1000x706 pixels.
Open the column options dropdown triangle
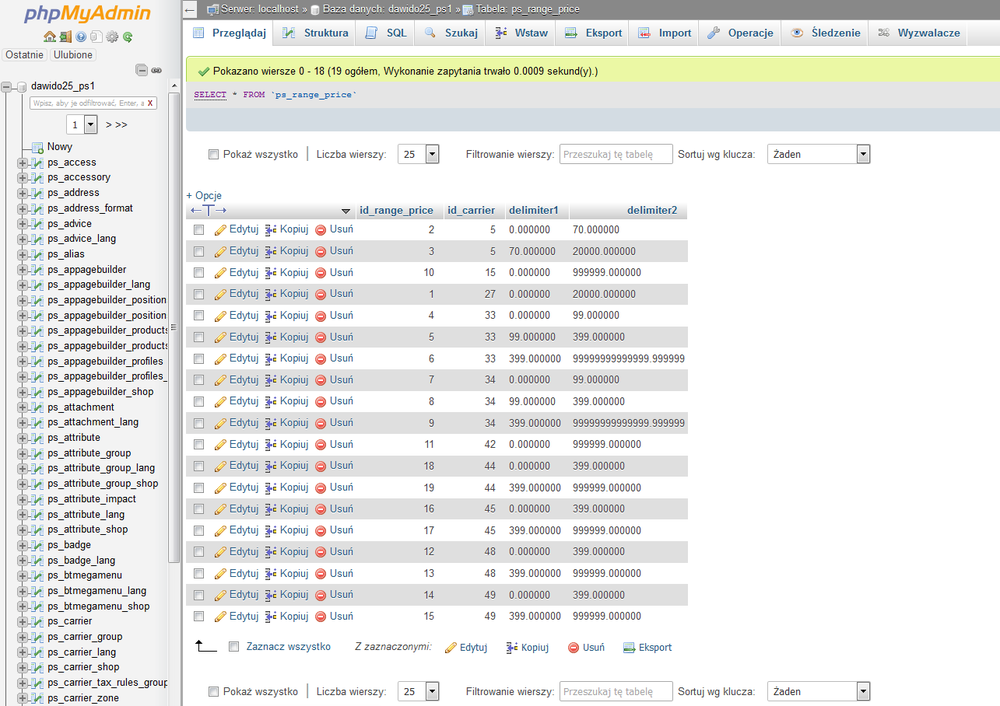click(346, 211)
